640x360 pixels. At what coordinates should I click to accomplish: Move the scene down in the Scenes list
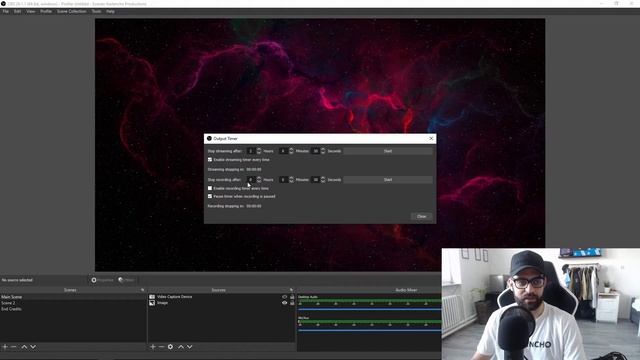pos(33,347)
